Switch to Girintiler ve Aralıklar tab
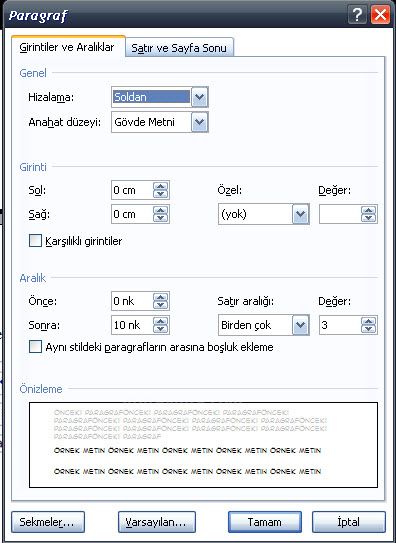This screenshot has height=543, width=396. (x=67, y=47)
